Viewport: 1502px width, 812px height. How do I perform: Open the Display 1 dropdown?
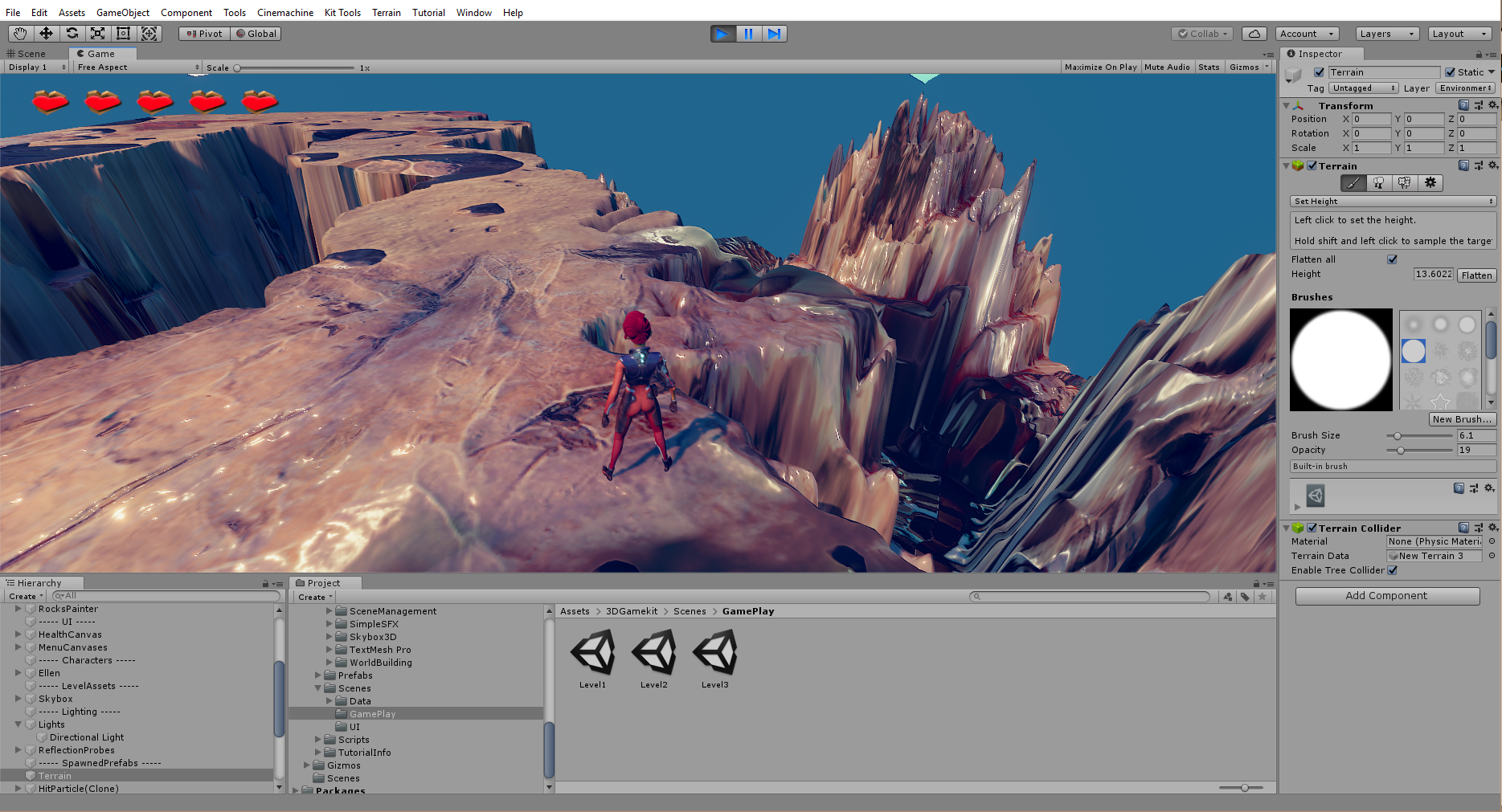[37, 67]
